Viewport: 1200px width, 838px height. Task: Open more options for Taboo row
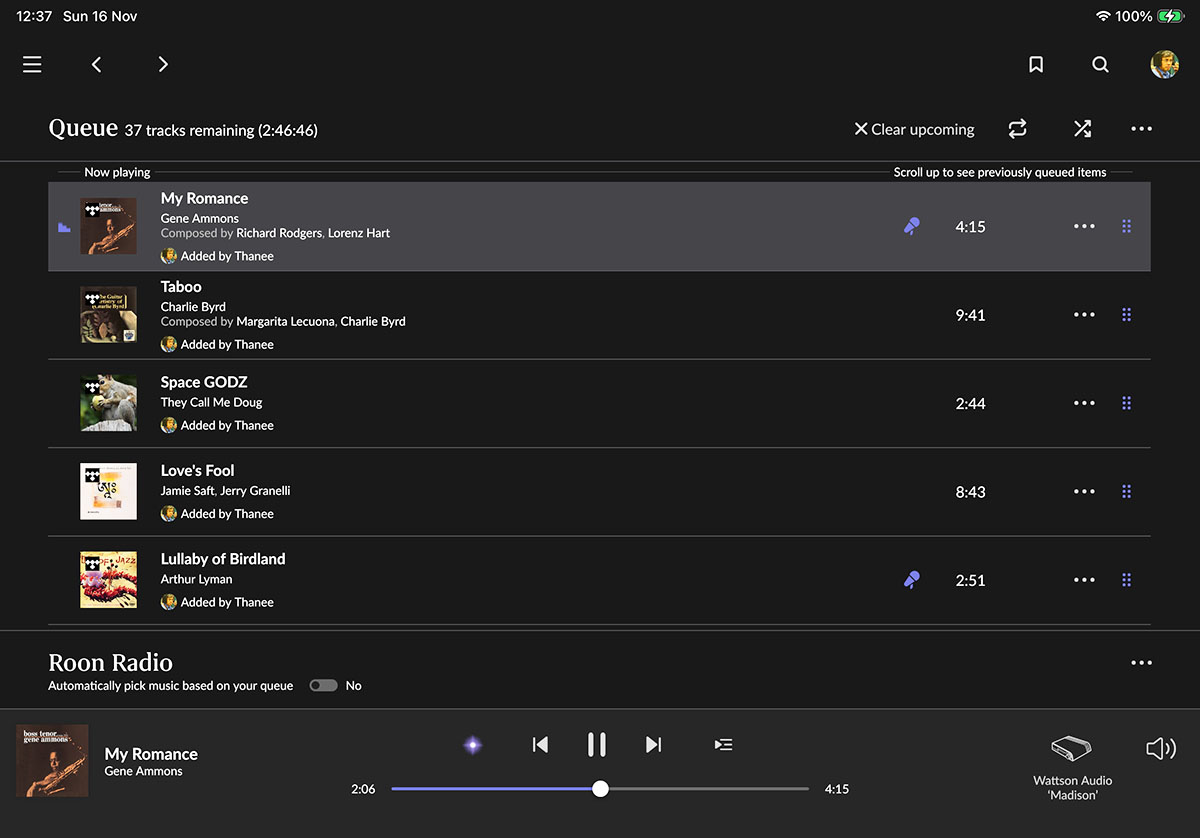tap(1084, 315)
